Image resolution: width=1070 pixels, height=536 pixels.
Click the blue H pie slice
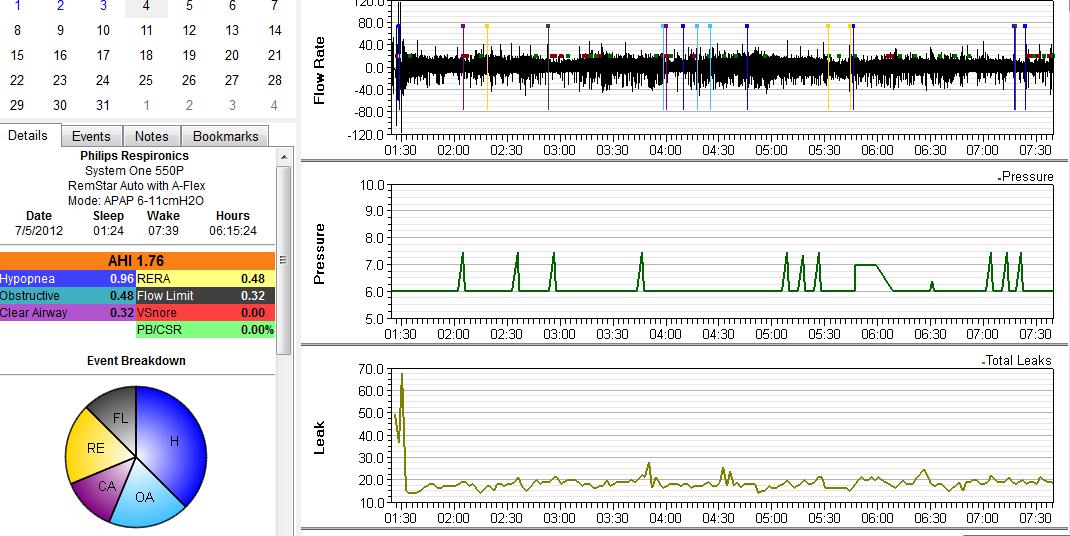174,441
